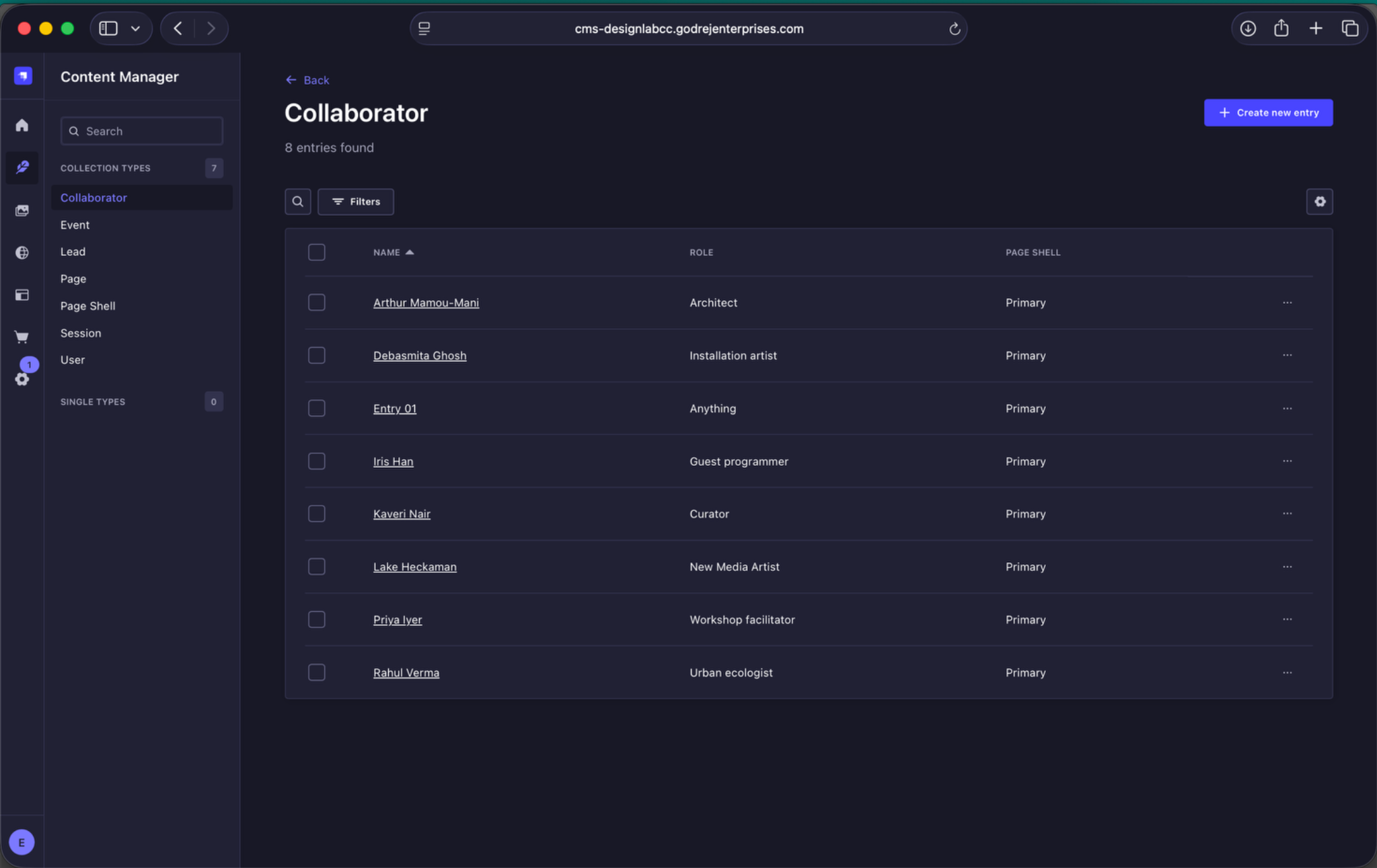
Task: Check the Entry 01 row checkbox
Action: 316,408
